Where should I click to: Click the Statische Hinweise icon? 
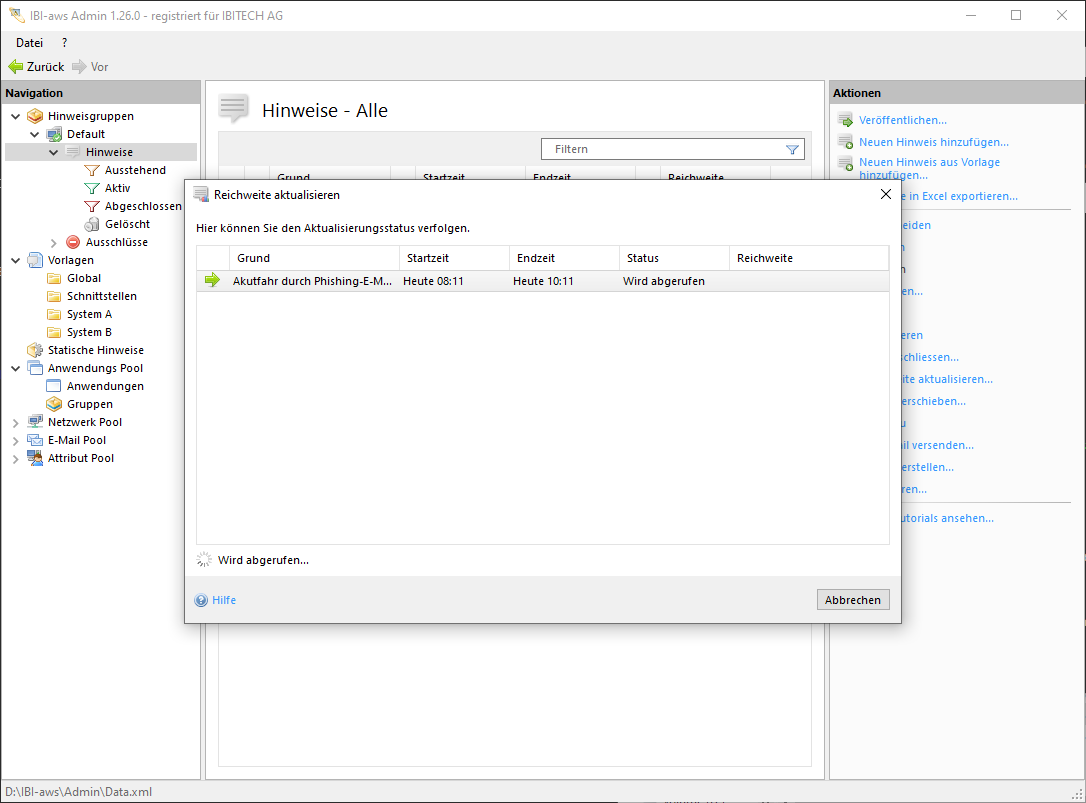(35, 350)
